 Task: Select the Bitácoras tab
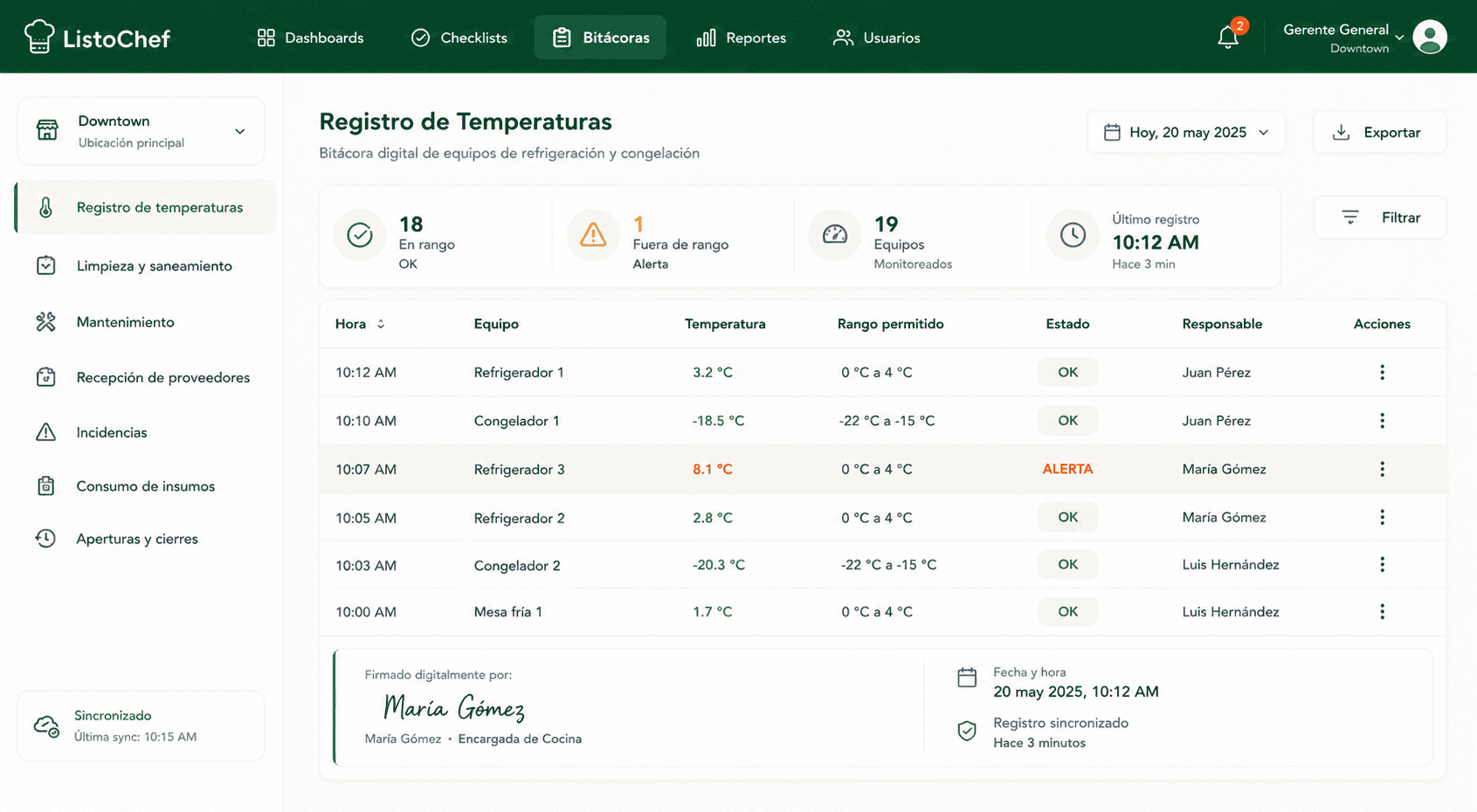(x=600, y=38)
